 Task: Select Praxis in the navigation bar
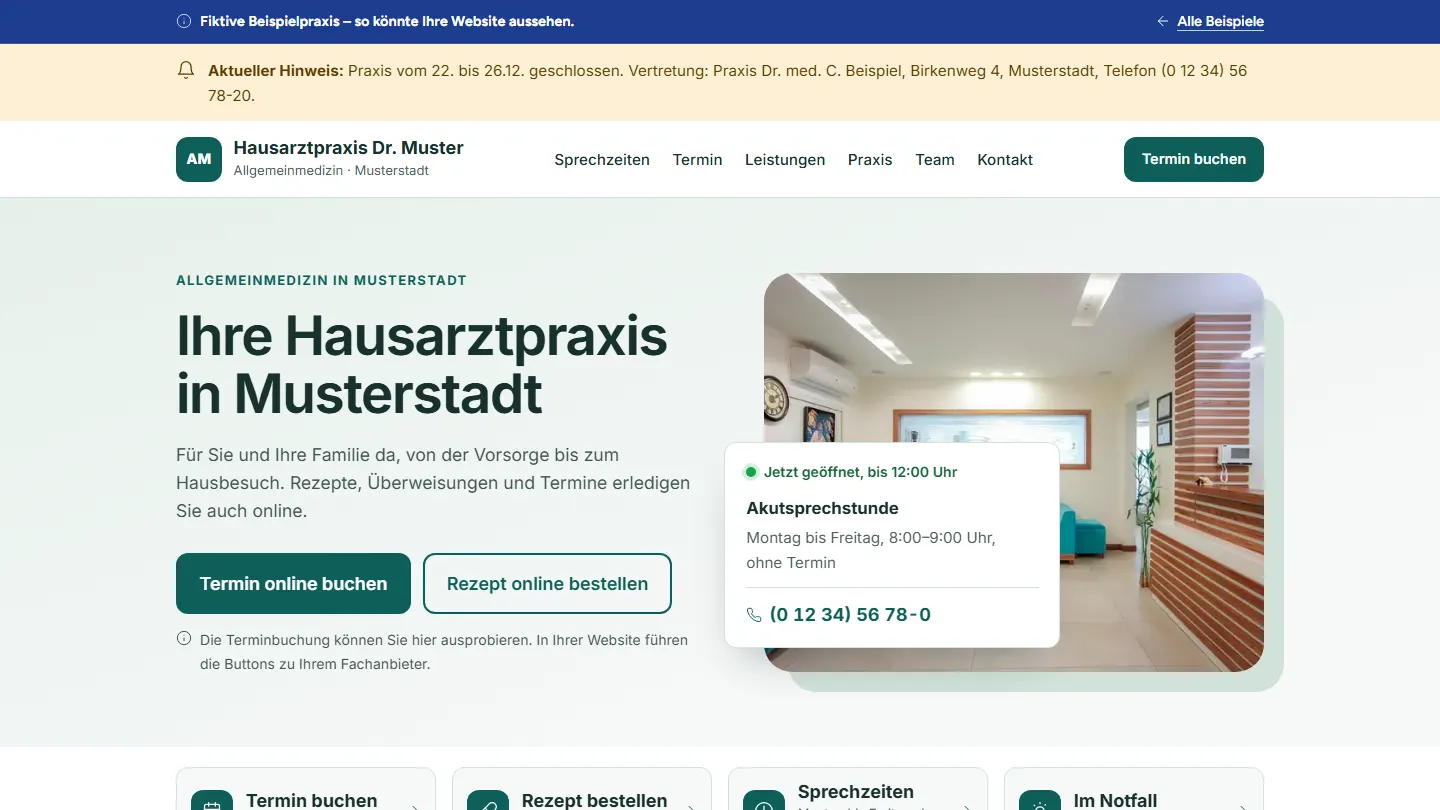pos(870,160)
